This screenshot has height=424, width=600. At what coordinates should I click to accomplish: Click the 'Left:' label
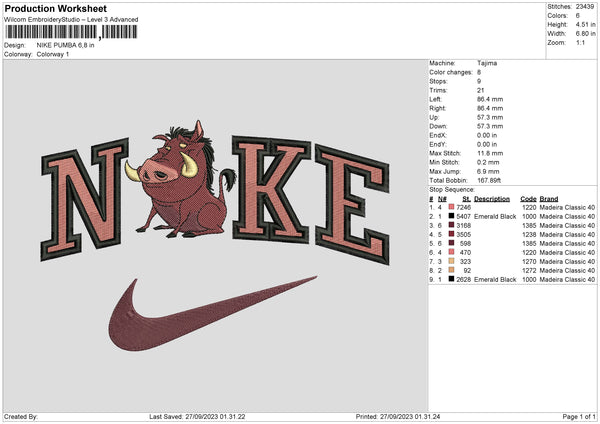pos(435,99)
